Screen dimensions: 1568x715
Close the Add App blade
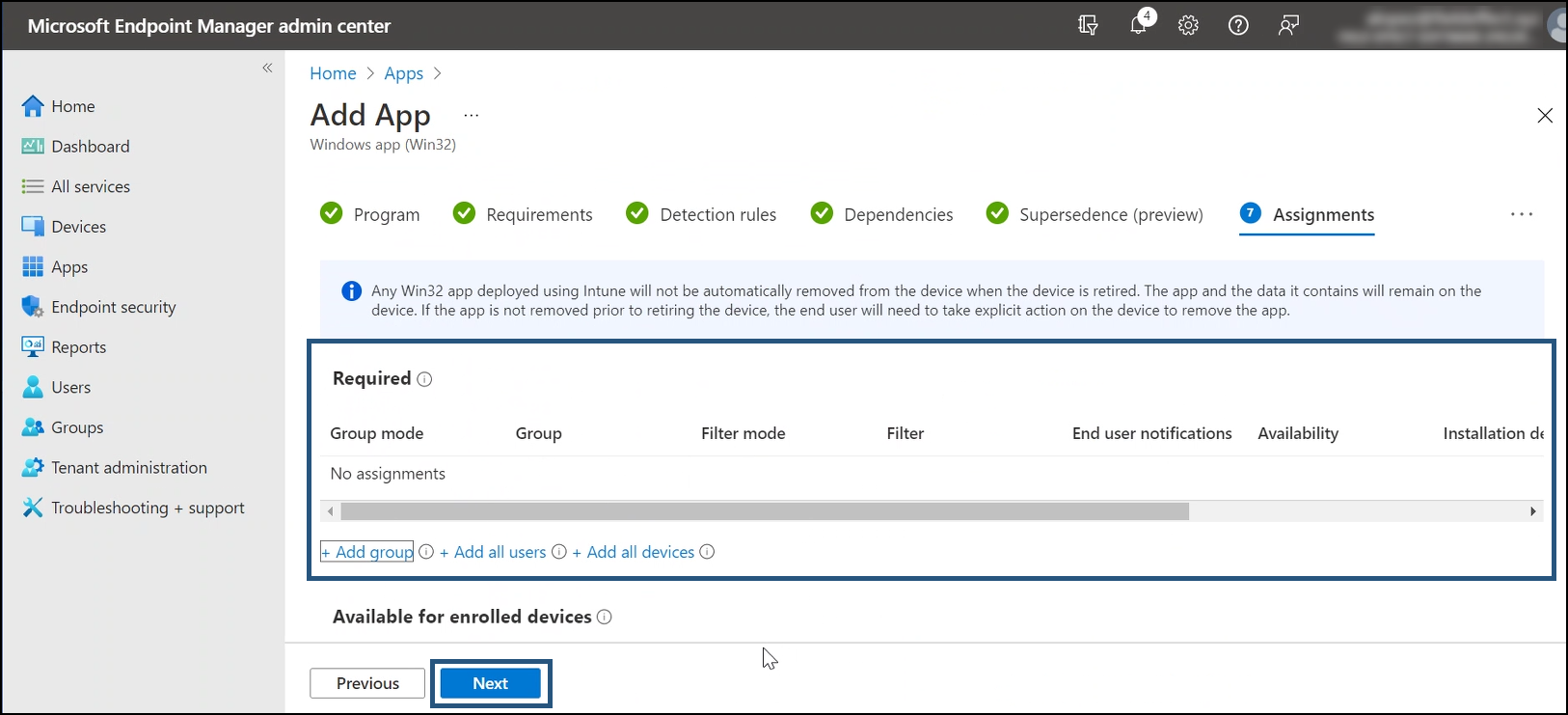click(1545, 116)
